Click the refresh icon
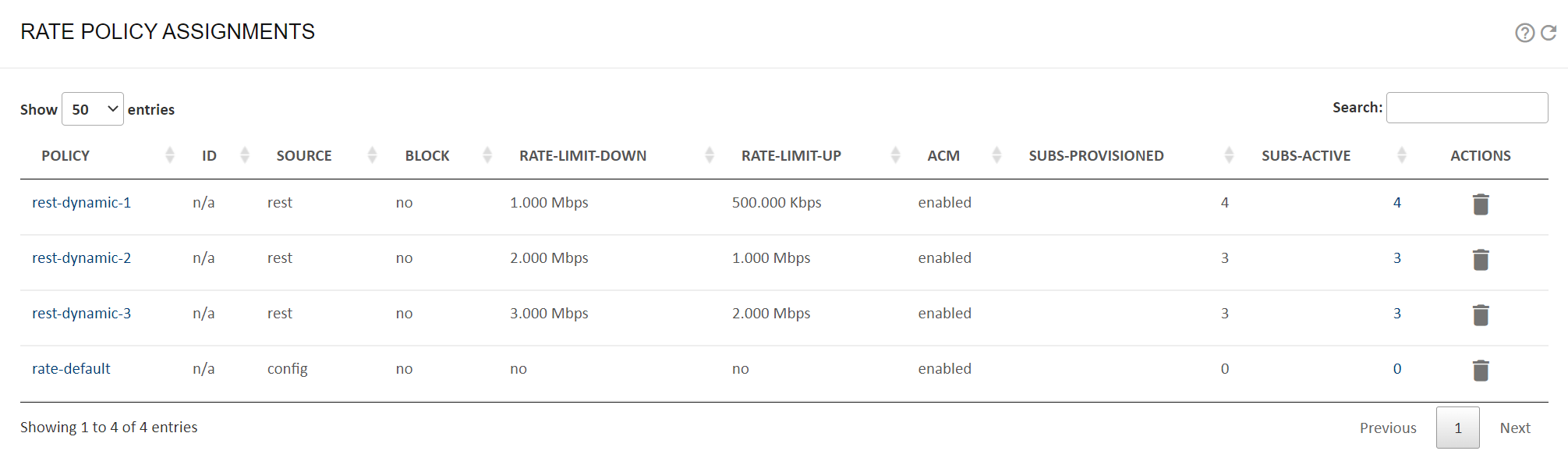1568x465 pixels. 1549,33
